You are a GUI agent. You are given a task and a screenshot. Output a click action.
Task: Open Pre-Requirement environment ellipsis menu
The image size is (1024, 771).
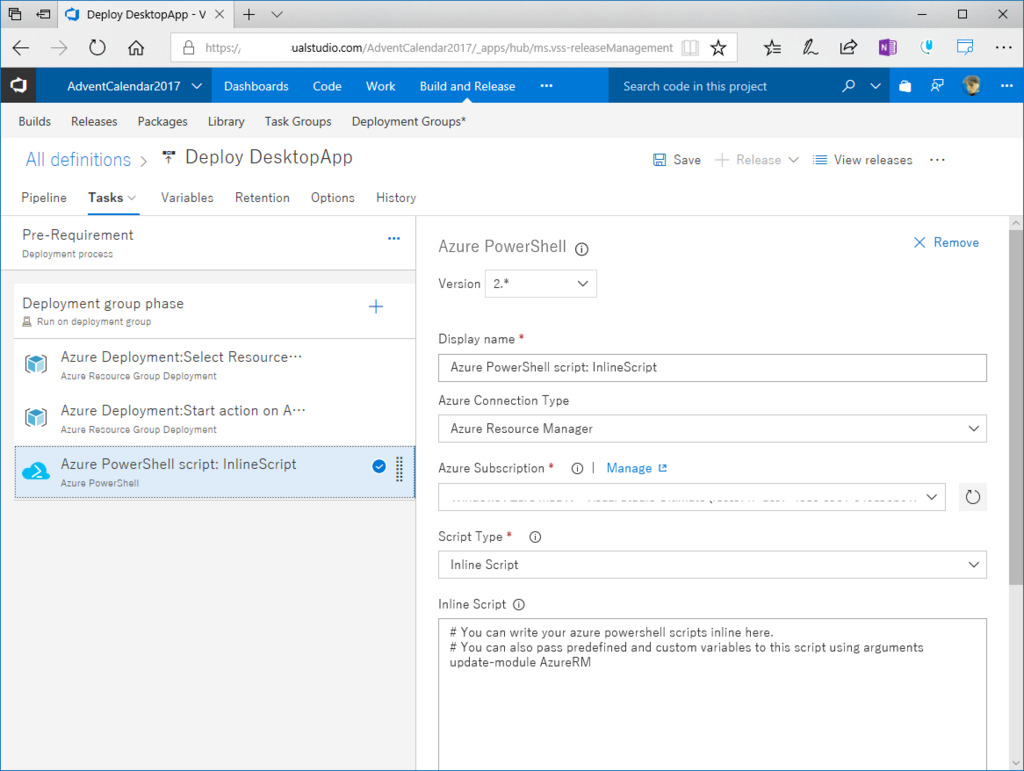click(x=394, y=238)
